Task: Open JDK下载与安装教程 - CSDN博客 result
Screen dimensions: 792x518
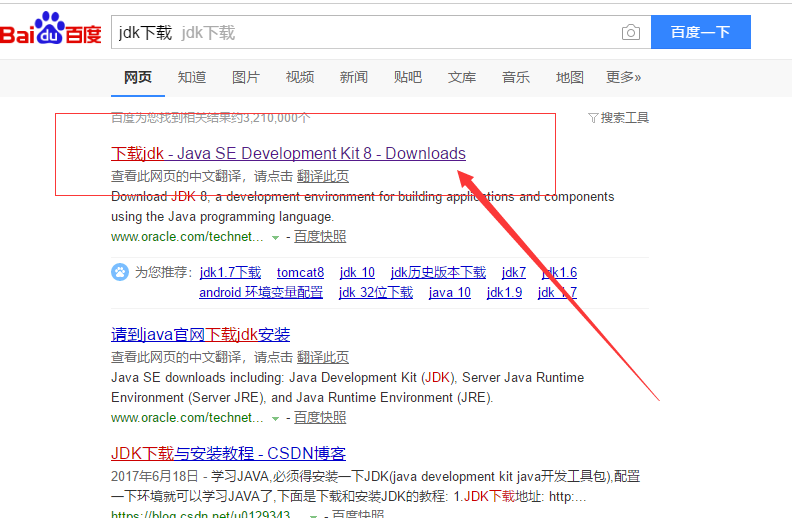Action: click(x=228, y=453)
